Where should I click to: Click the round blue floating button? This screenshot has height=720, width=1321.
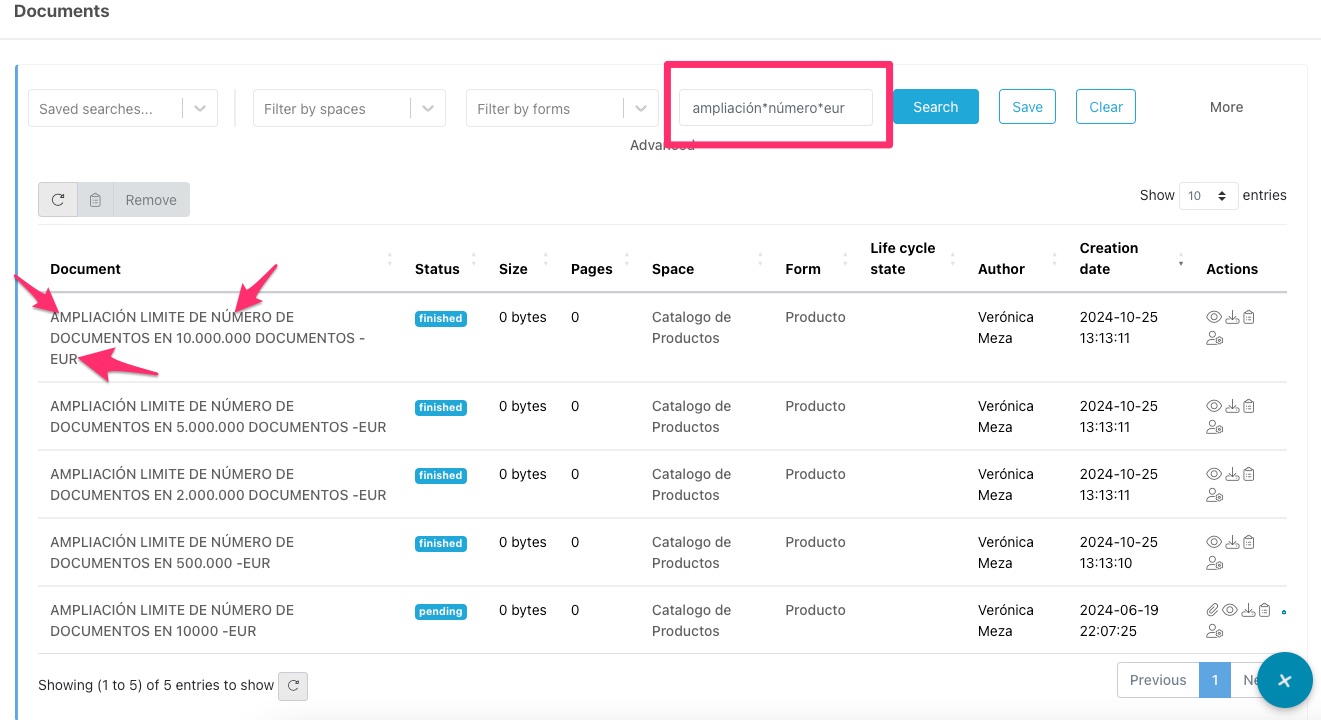coord(1284,680)
